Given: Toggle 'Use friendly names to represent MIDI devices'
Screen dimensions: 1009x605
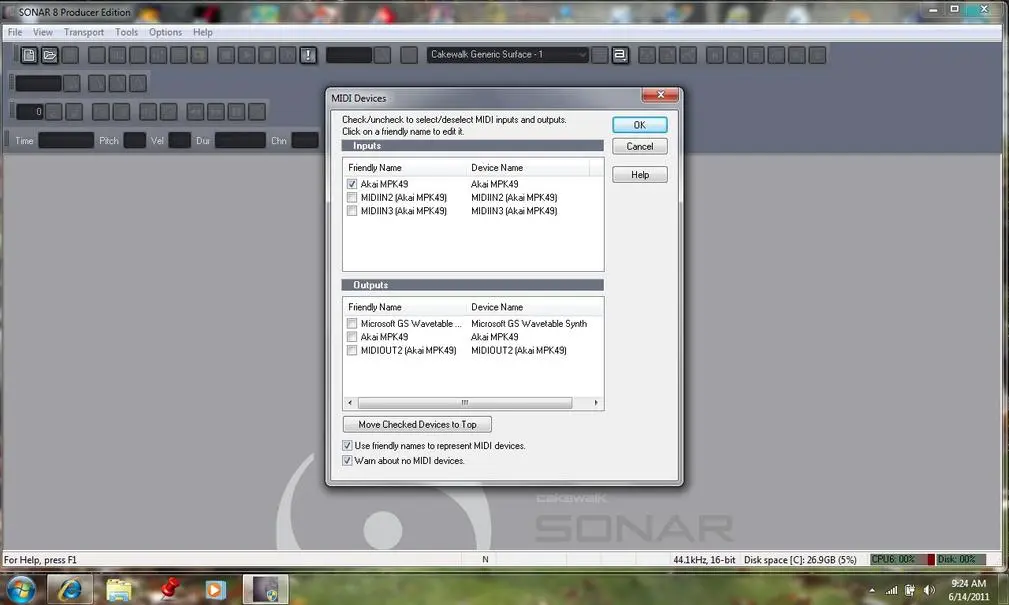Looking at the screenshot, I should point(347,445).
